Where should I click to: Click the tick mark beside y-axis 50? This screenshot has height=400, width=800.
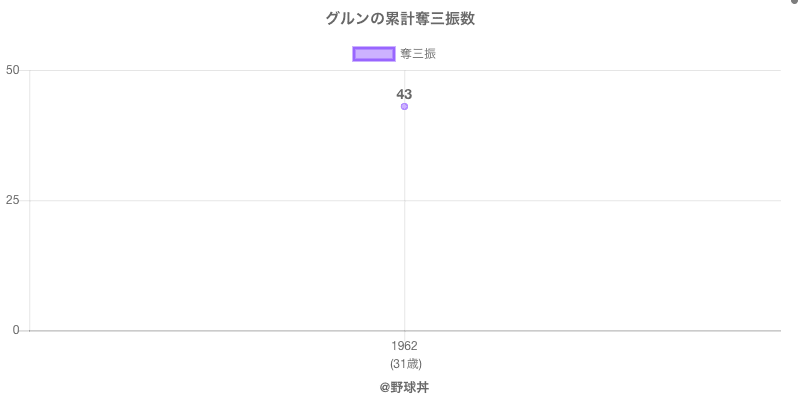25,70
